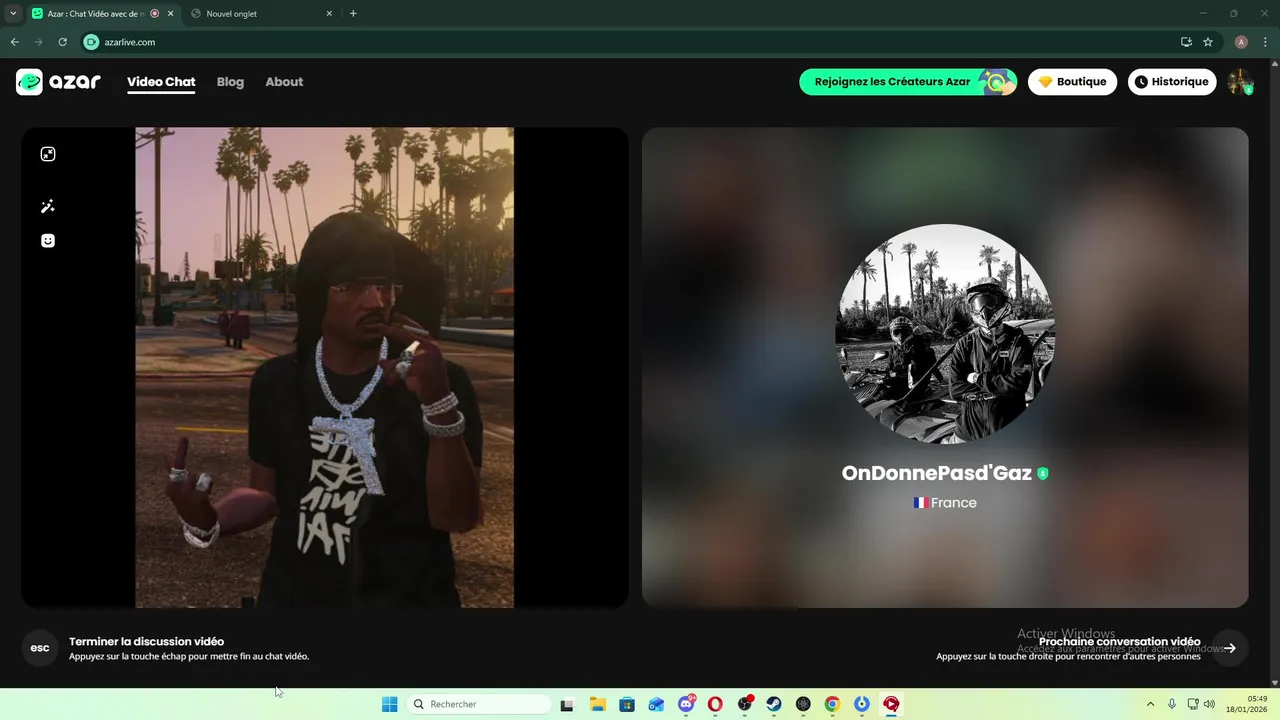
Task: Open Historique chat history
Action: pyautogui.click(x=1172, y=82)
